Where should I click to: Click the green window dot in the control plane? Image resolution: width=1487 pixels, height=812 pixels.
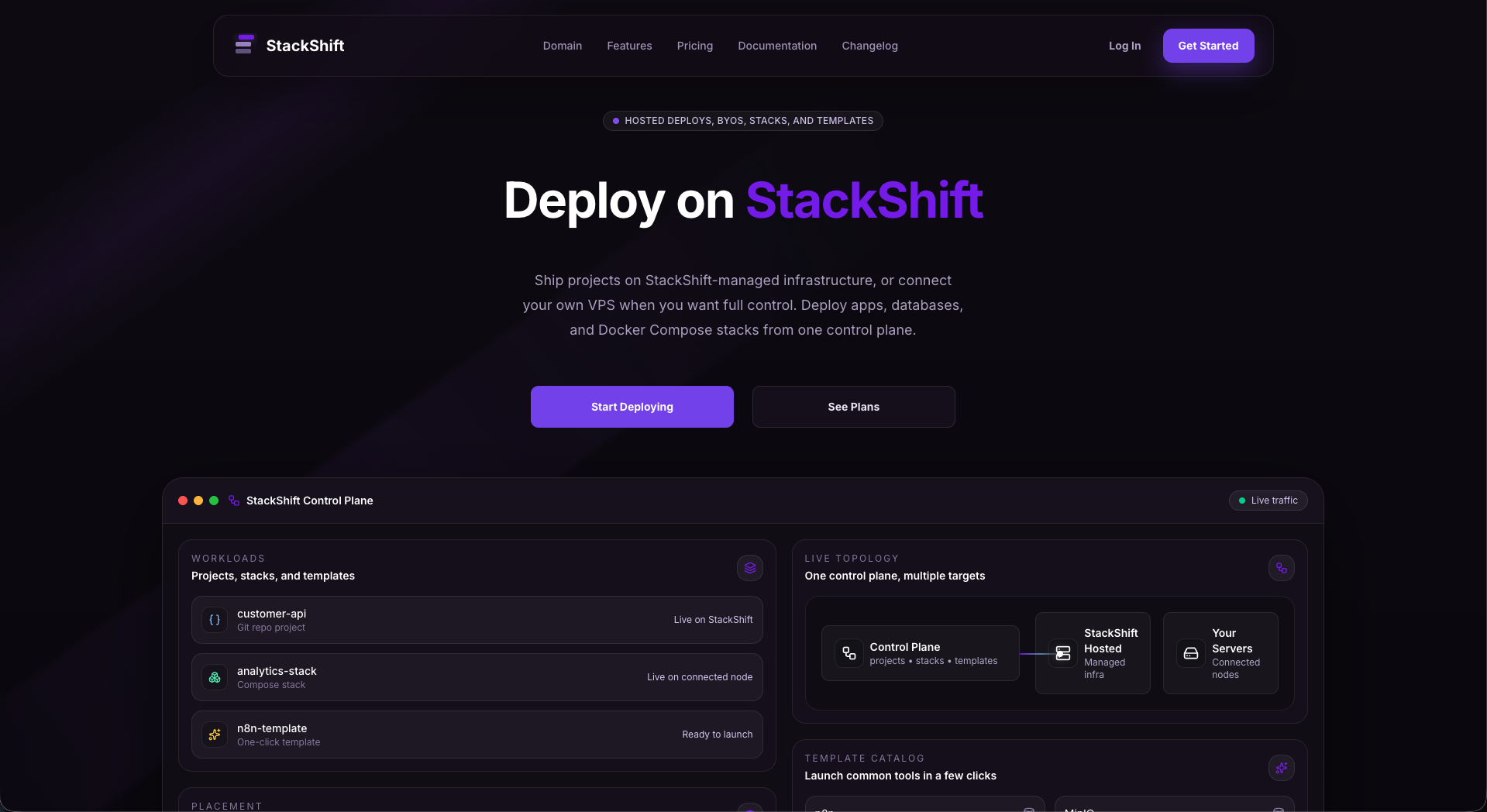(213, 501)
